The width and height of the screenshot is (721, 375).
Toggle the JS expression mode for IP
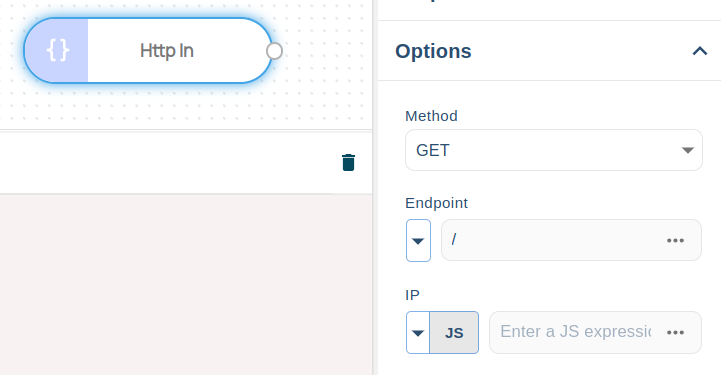click(454, 333)
